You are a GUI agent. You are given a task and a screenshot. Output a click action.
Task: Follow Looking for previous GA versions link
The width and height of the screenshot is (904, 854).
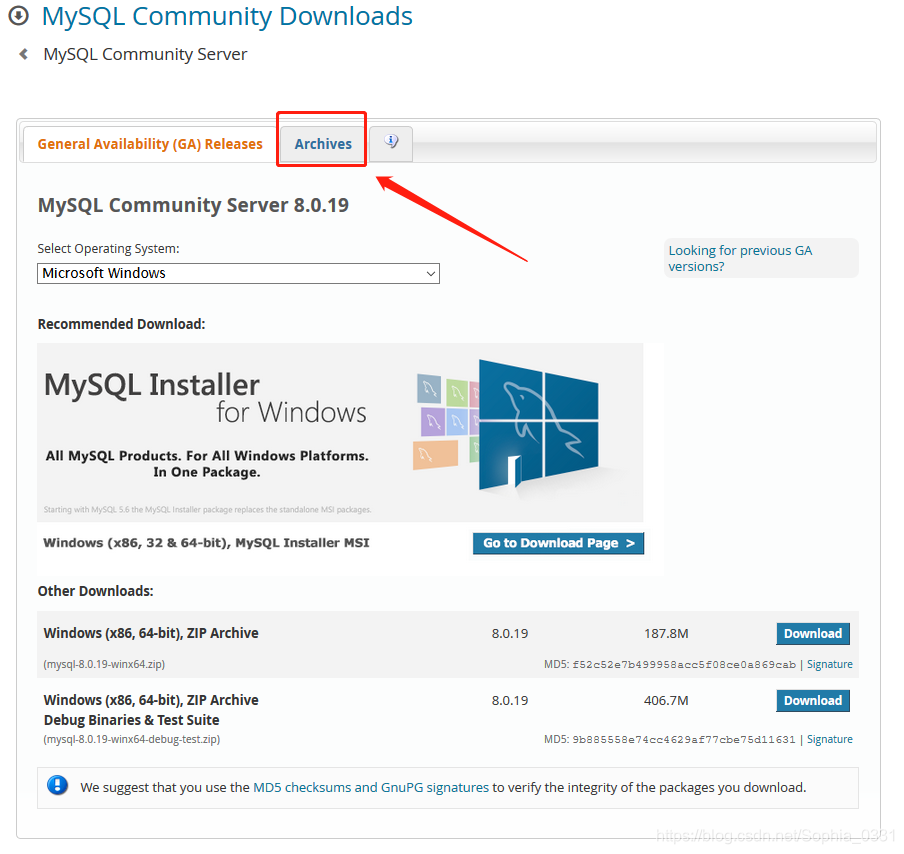[x=740, y=258]
